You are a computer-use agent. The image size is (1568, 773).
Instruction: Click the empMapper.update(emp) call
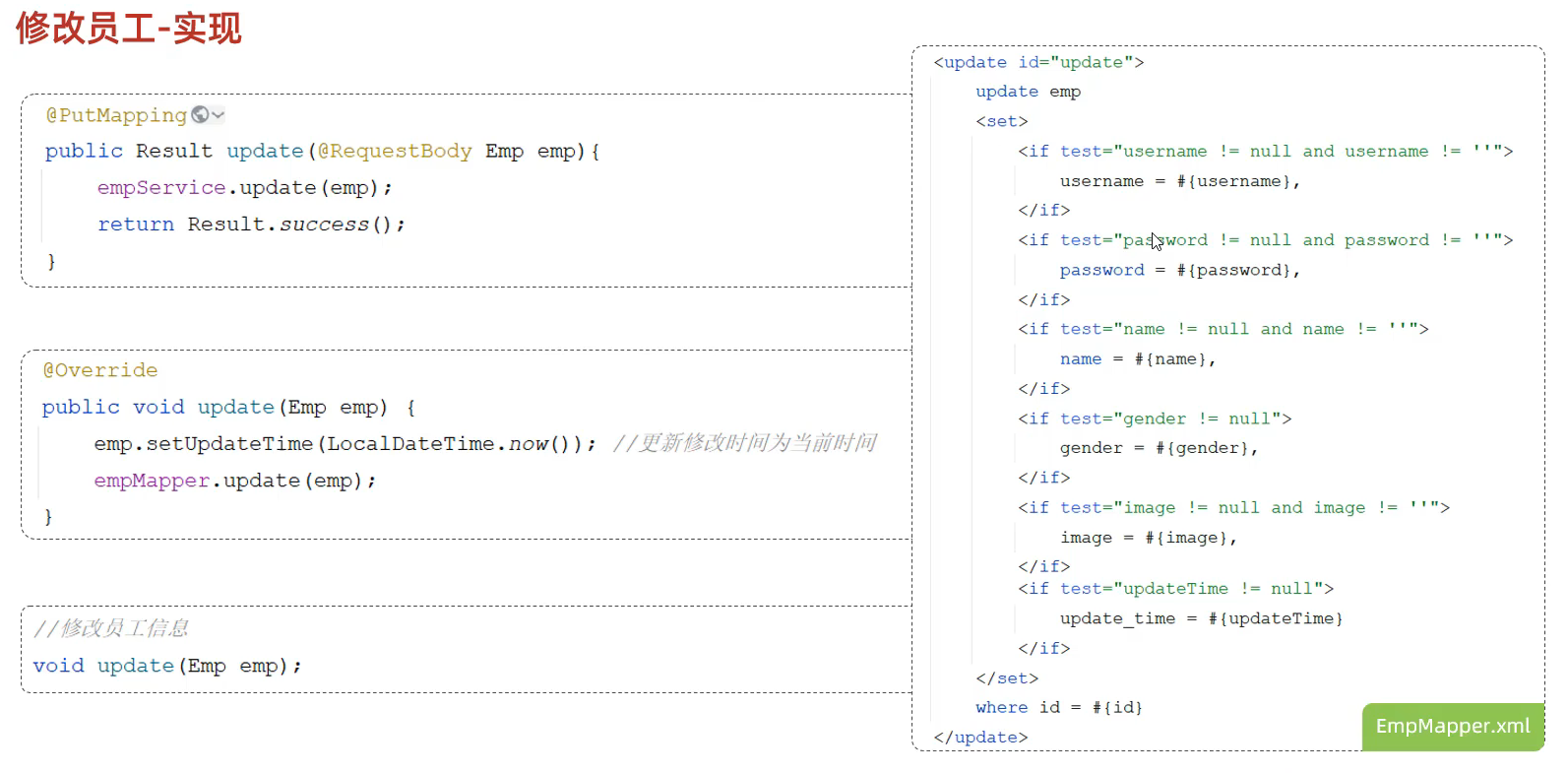[x=234, y=481]
